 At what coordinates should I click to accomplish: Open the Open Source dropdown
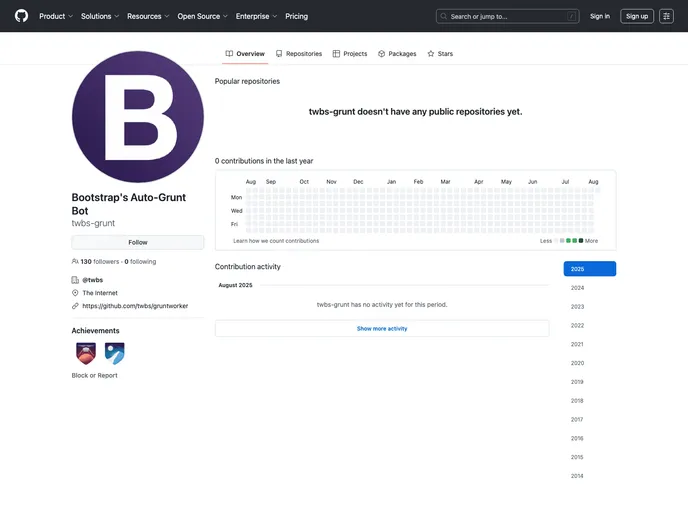(202, 16)
